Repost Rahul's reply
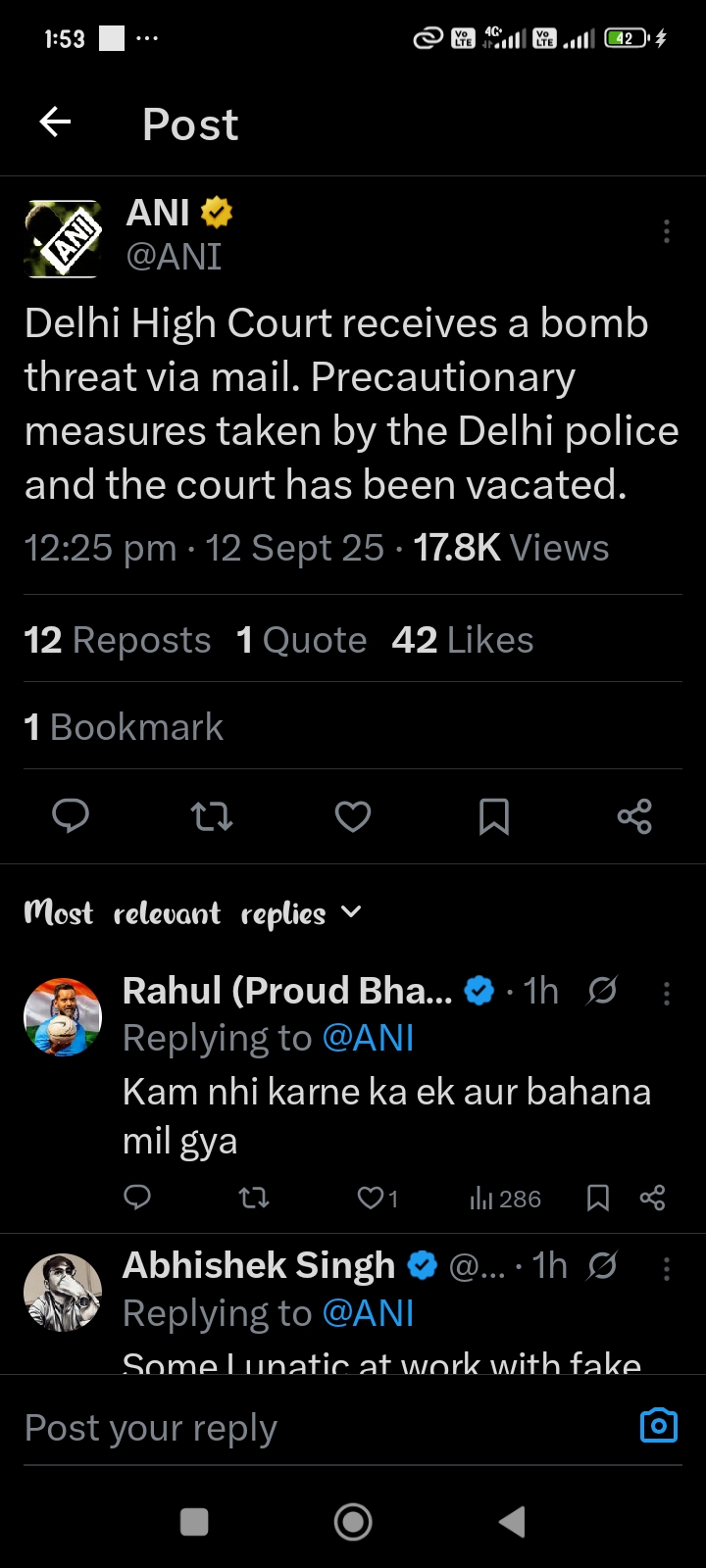 254,1198
